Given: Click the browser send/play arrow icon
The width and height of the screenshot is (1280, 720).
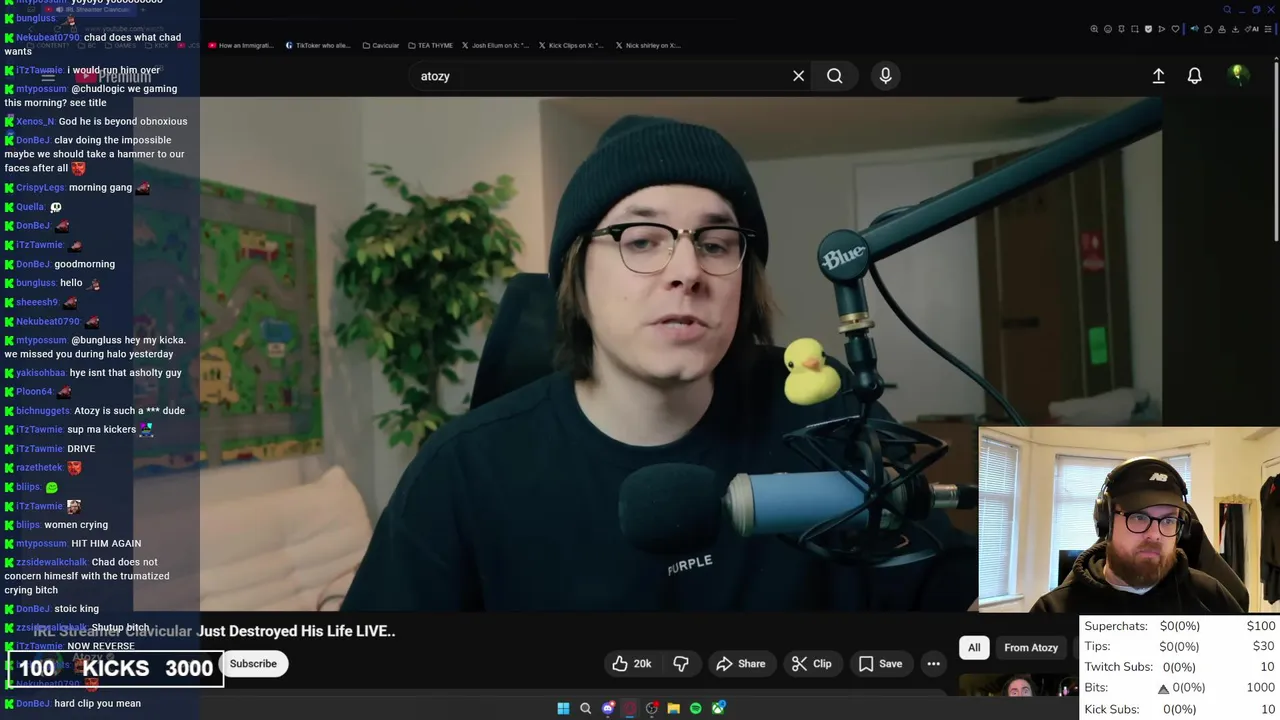Looking at the screenshot, I should pyautogui.click(x=1162, y=29).
